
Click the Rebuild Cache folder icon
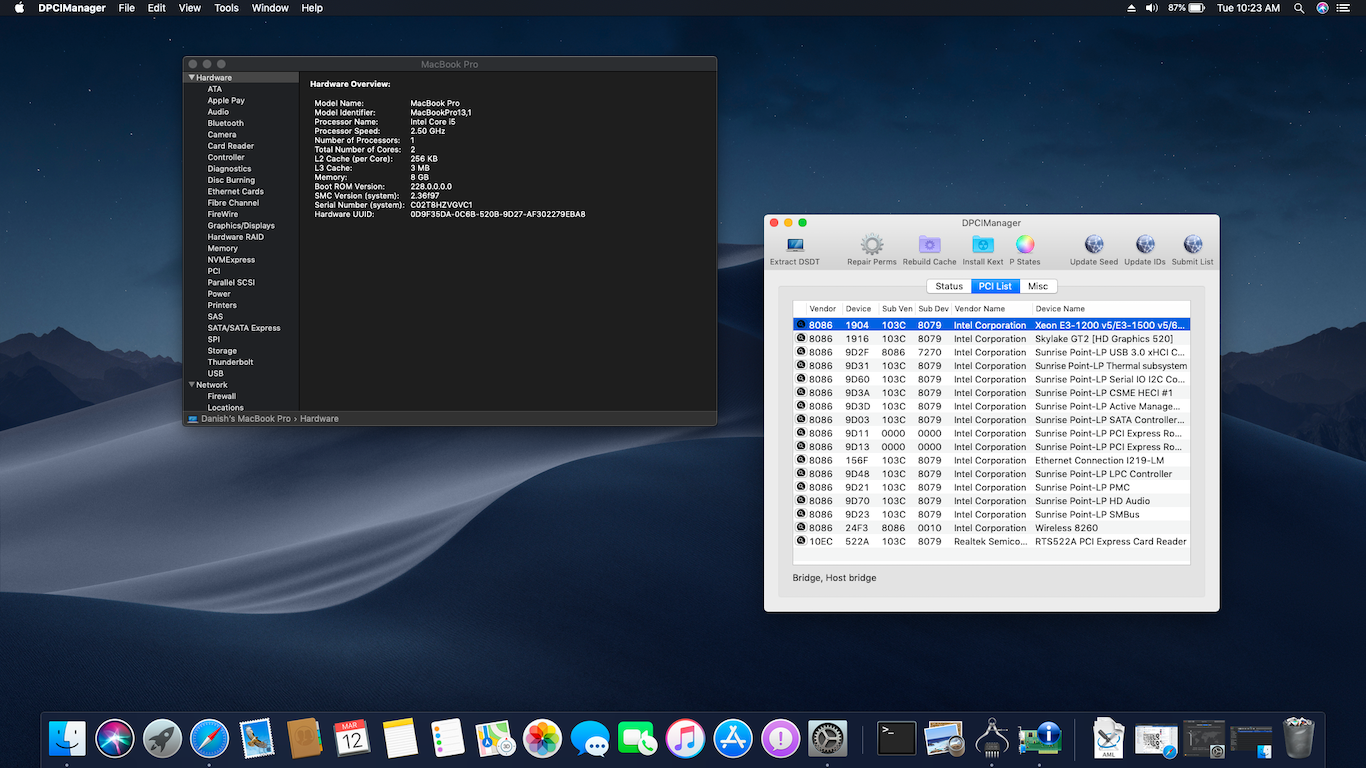tap(929, 245)
